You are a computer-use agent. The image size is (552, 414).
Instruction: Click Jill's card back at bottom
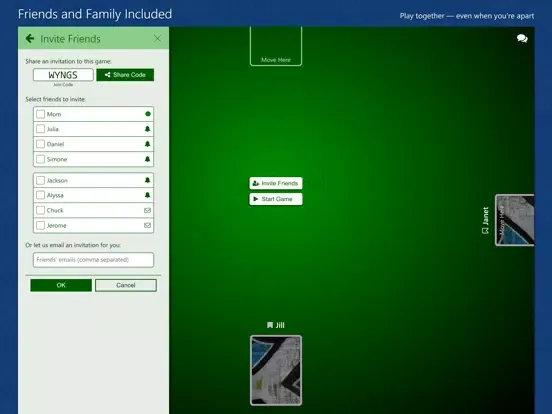[x=276, y=370]
